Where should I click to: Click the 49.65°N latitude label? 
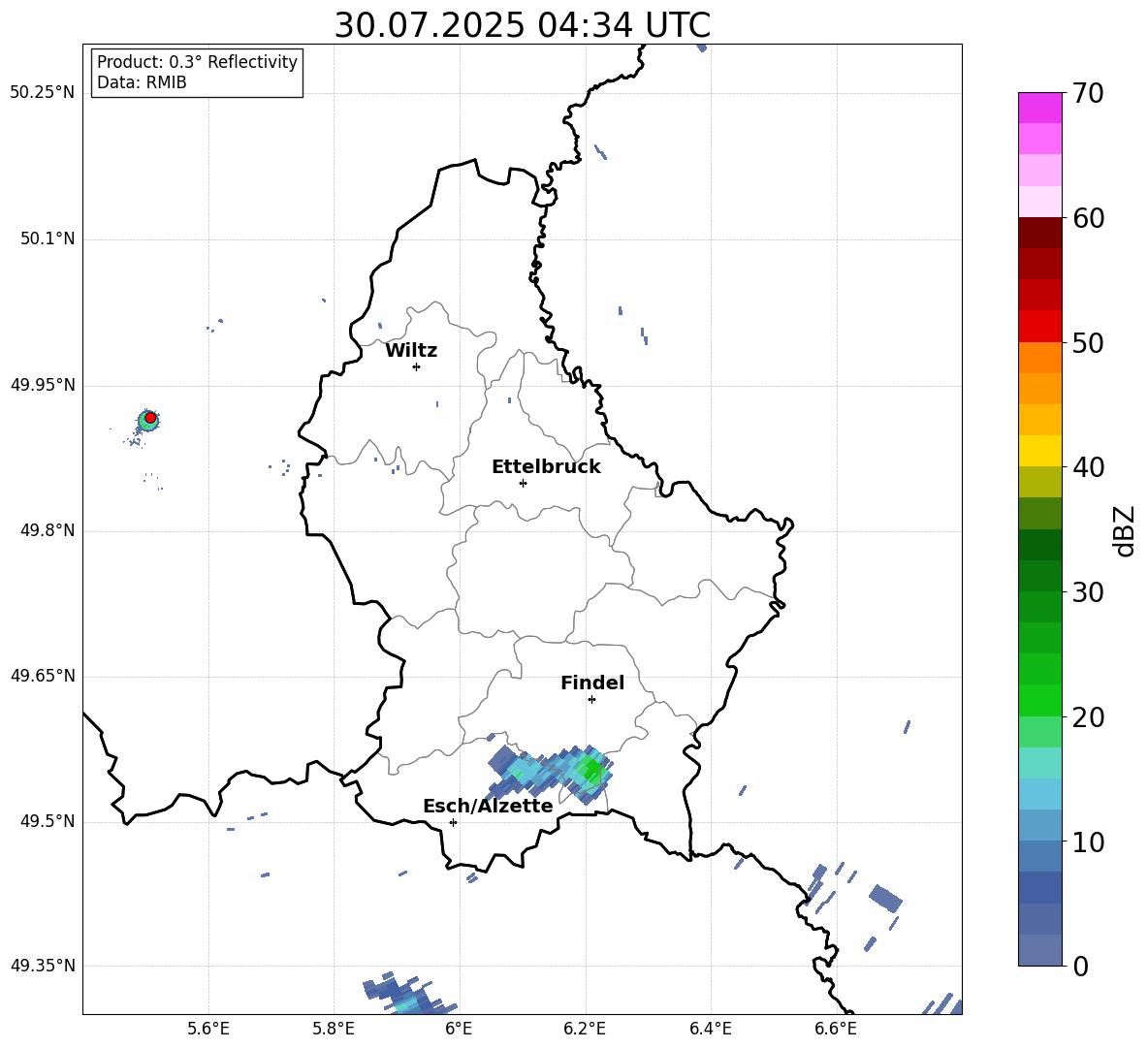click(43, 676)
